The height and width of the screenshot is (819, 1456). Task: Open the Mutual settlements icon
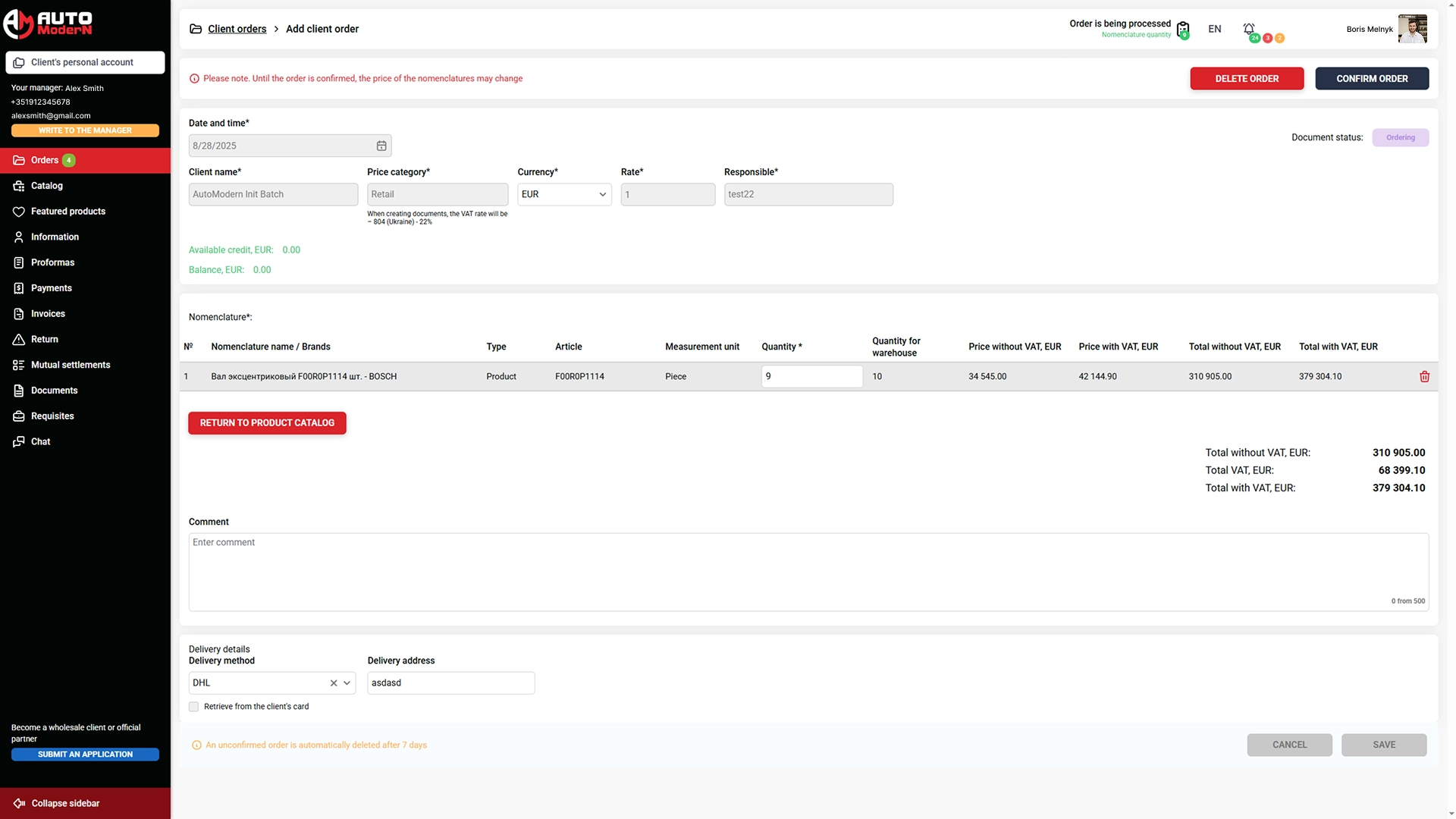[18, 365]
